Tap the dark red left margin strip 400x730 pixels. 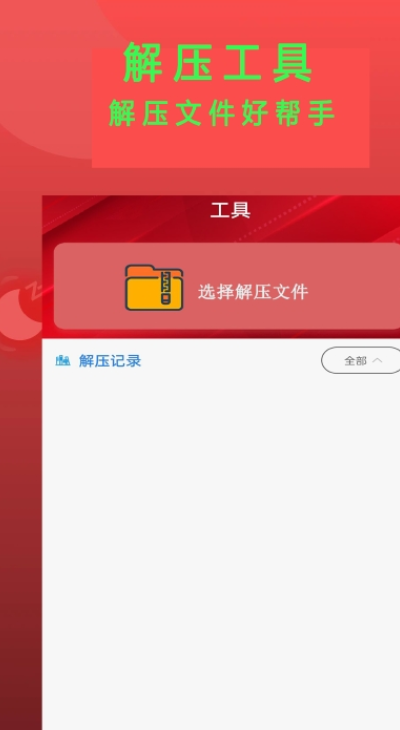click(x=21, y=559)
